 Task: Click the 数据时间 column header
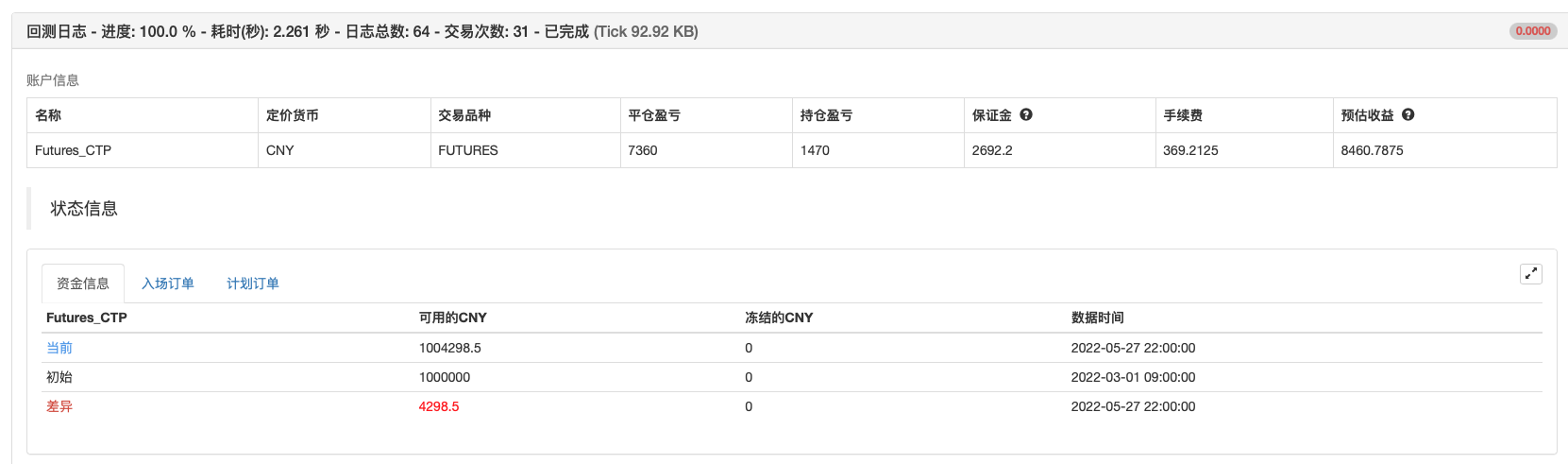(x=1097, y=318)
